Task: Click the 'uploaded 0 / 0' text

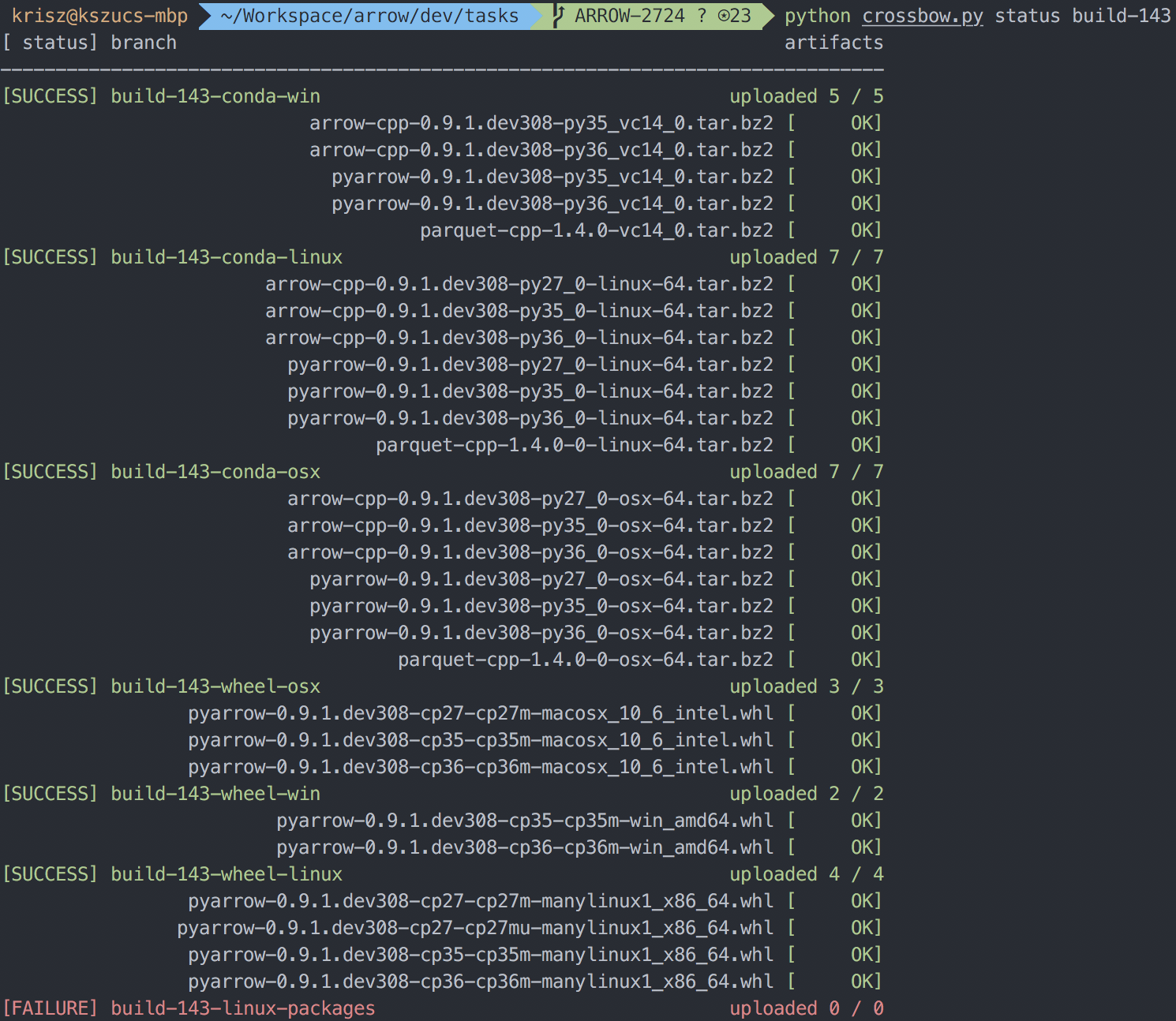Action: pos(806,1008)
